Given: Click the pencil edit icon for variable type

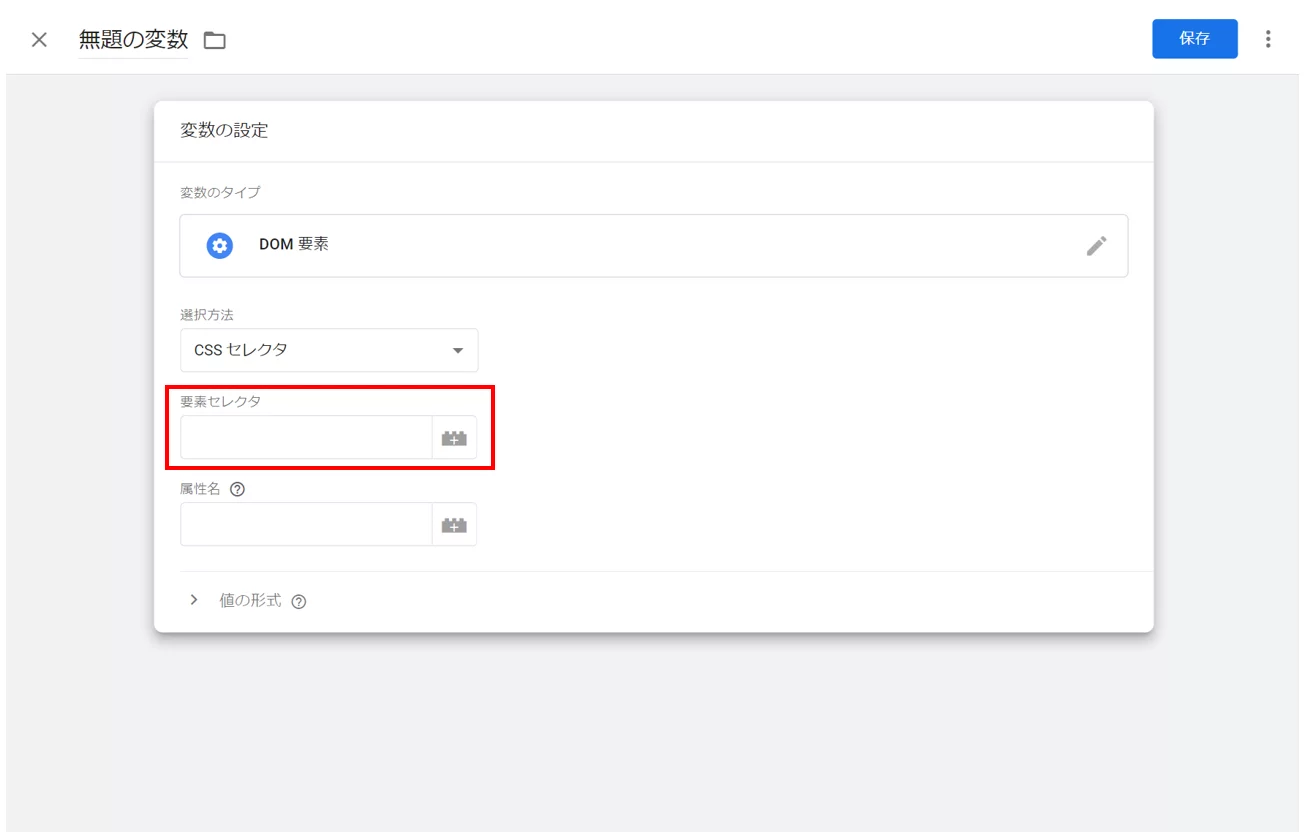Looking at the screenshot, I should 1096,246.
